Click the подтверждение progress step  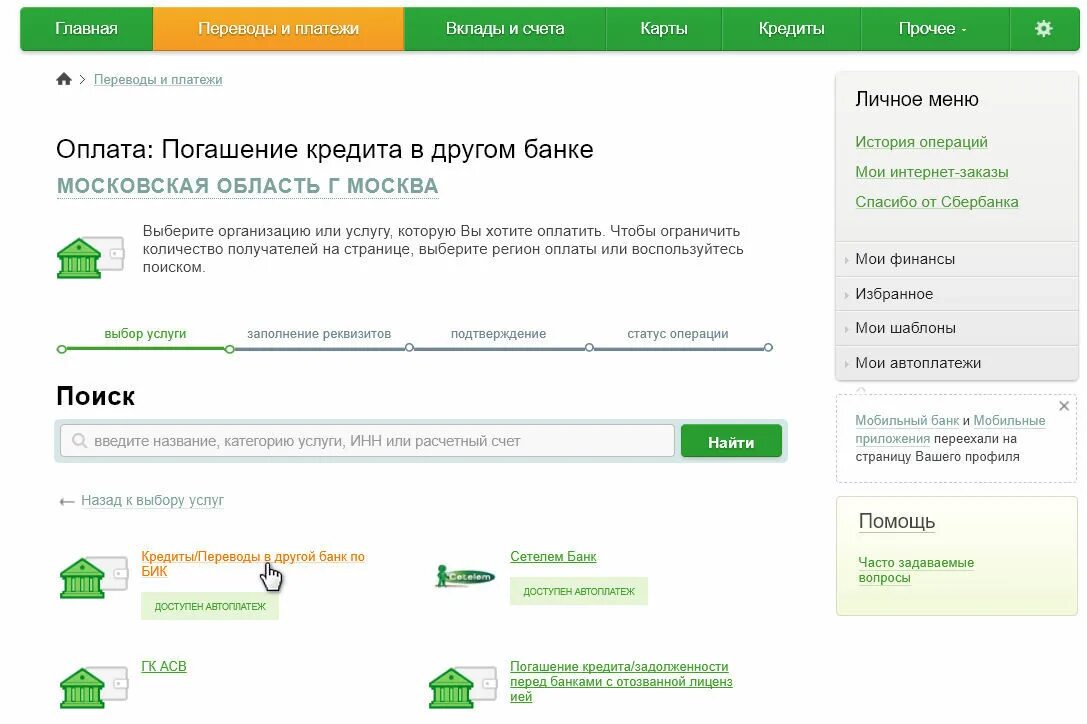coord(498,334)
